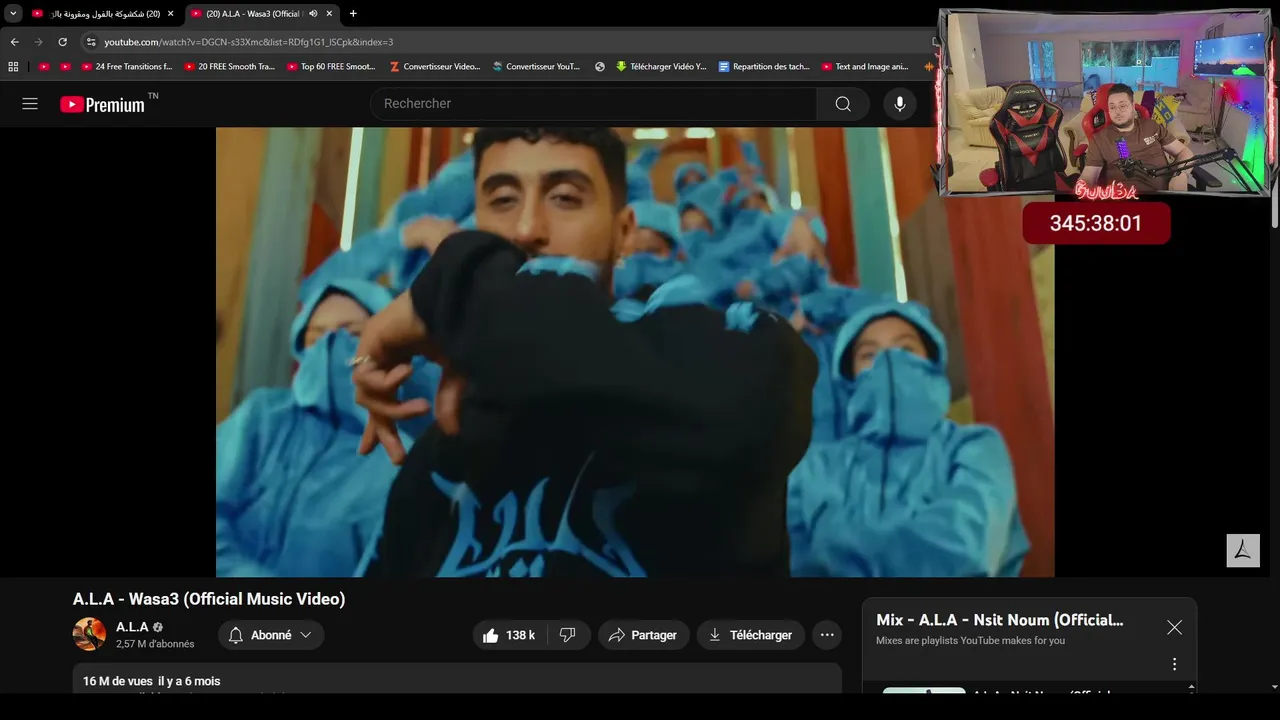Switch to the Arabic-titled first tab

(x=103, y=14)
